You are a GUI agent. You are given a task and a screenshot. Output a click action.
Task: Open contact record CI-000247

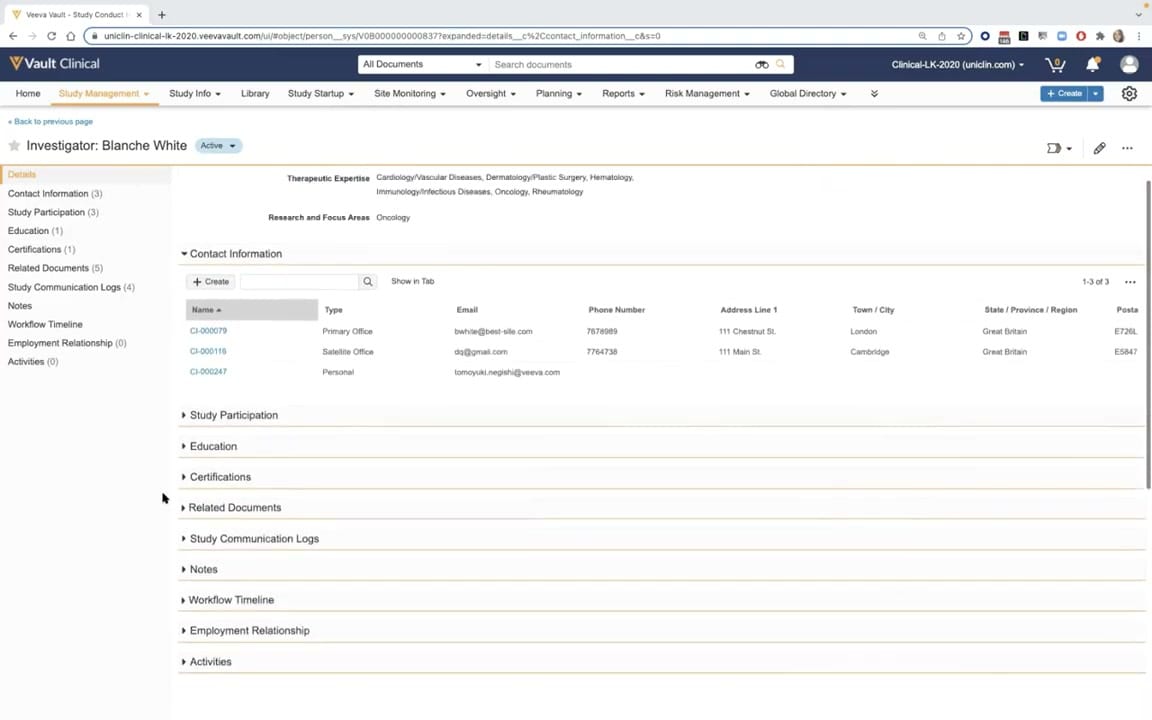pos(208,372)
